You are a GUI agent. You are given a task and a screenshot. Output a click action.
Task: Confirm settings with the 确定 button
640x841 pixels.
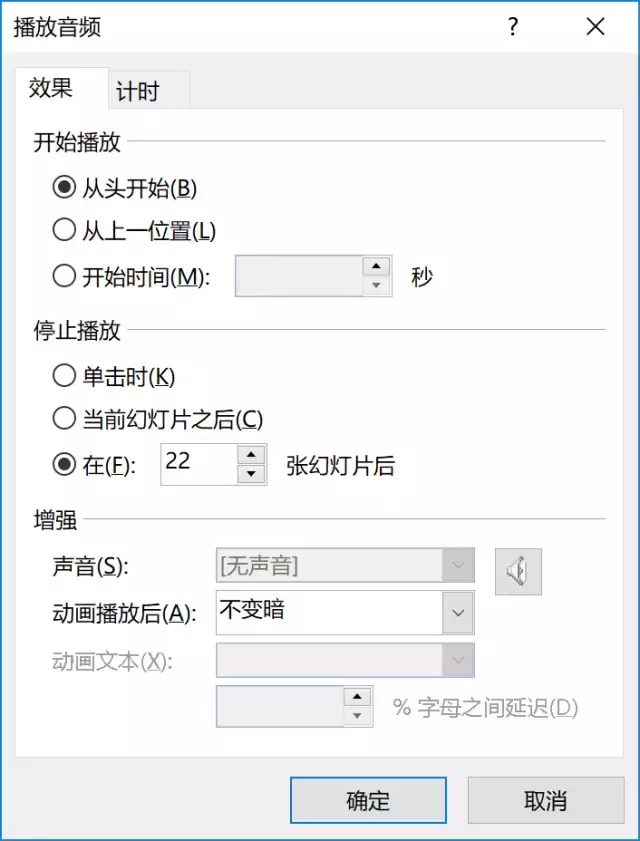pos(369,800)
